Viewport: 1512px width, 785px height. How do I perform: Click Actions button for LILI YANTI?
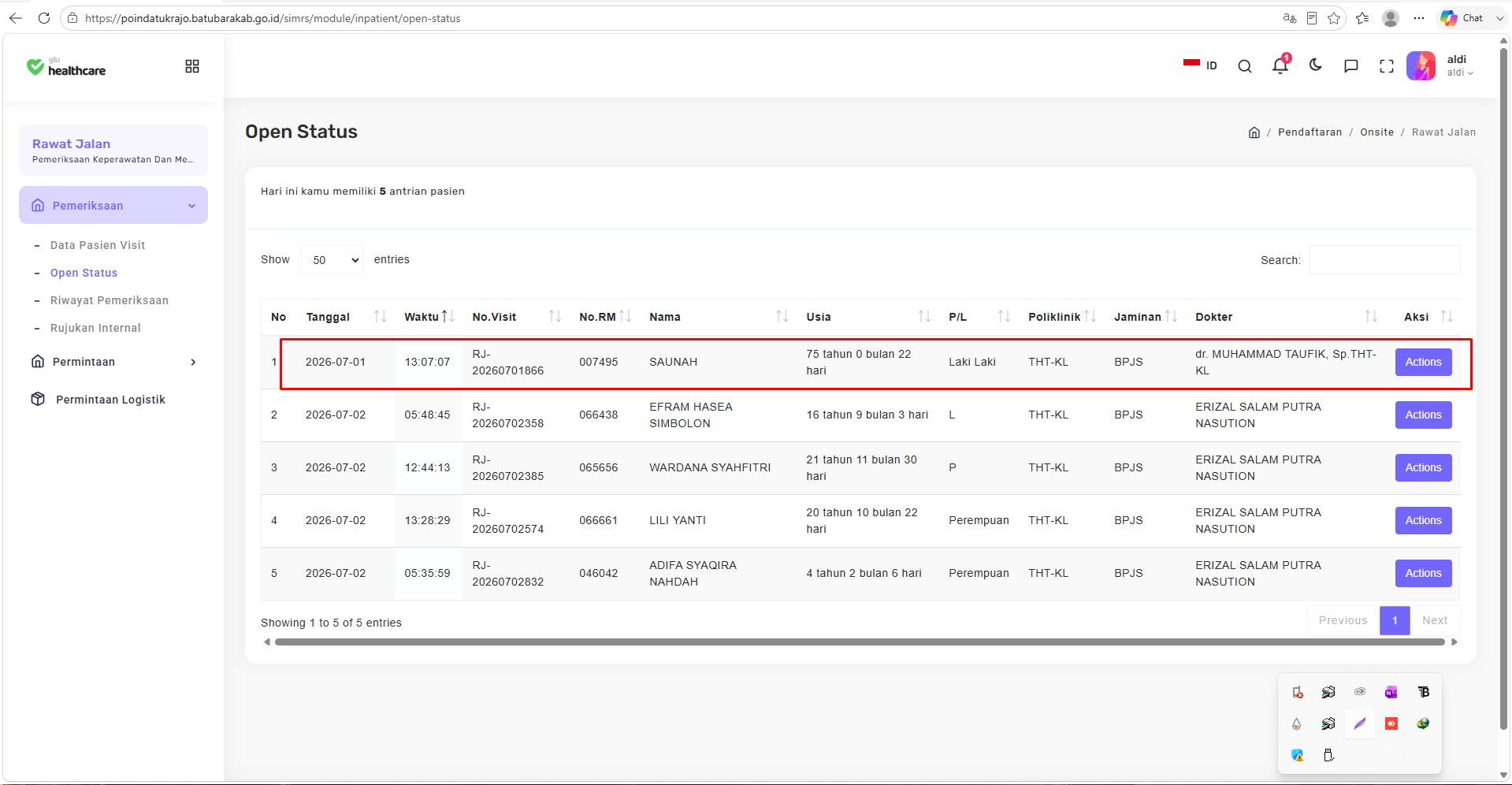(1423, 521)
